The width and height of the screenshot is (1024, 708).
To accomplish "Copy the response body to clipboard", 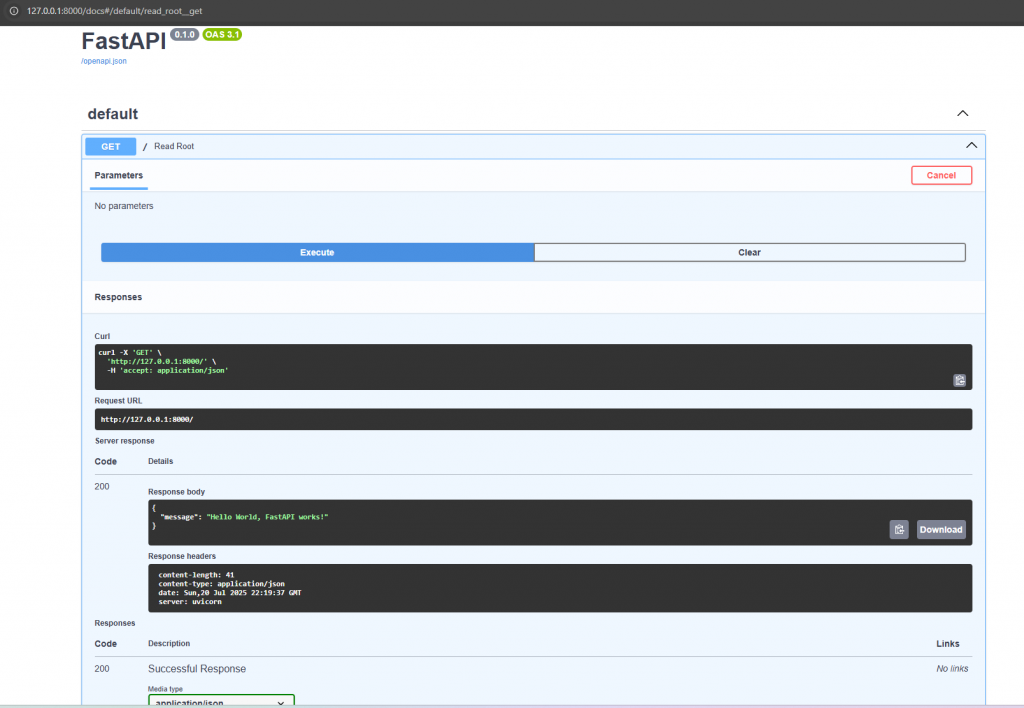I will tap(899, 530).
